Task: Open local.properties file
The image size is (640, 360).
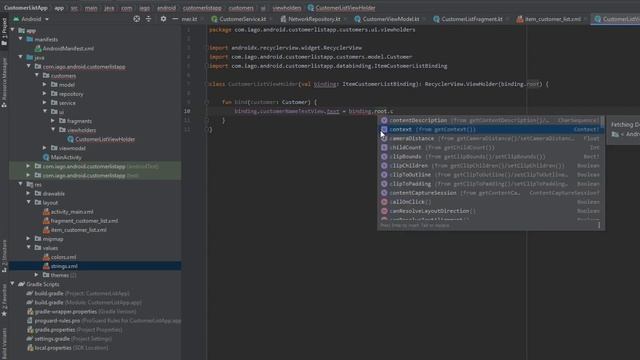Action: pyautogui.click(x=67, y=348)
